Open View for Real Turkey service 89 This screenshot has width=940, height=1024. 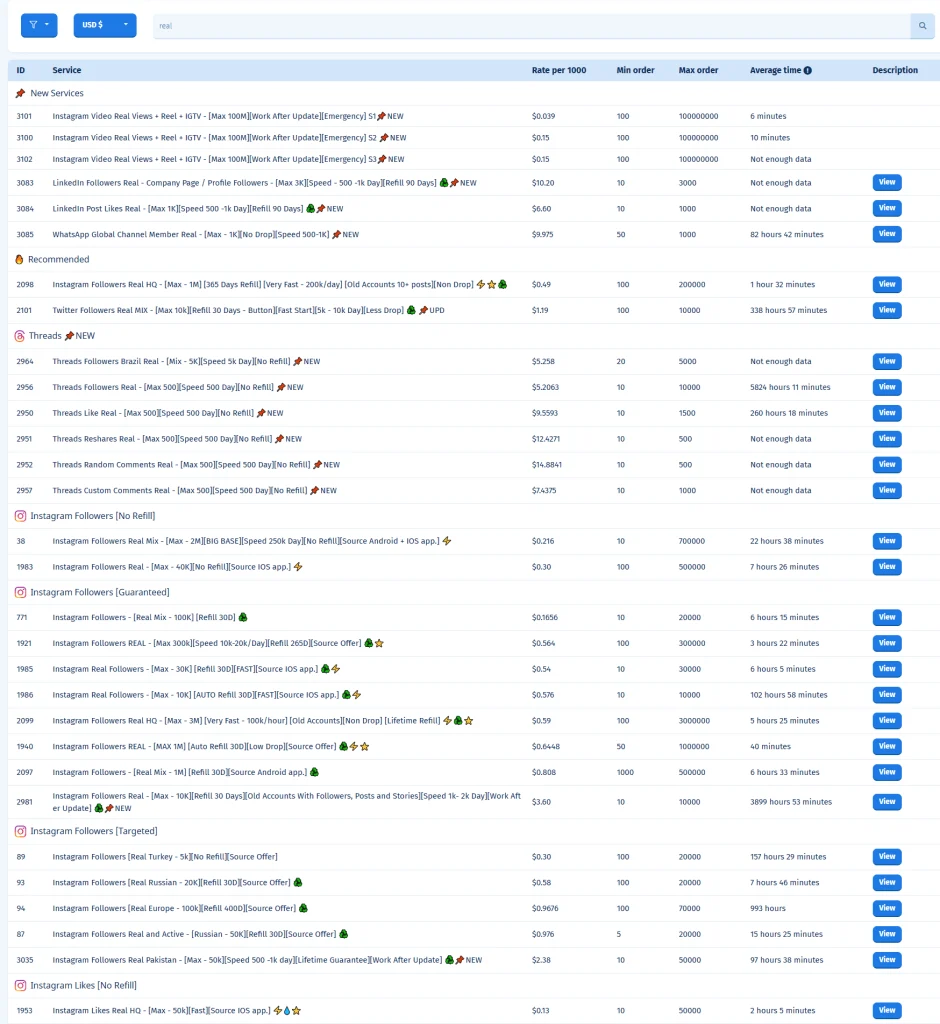(x=887, y=857)
